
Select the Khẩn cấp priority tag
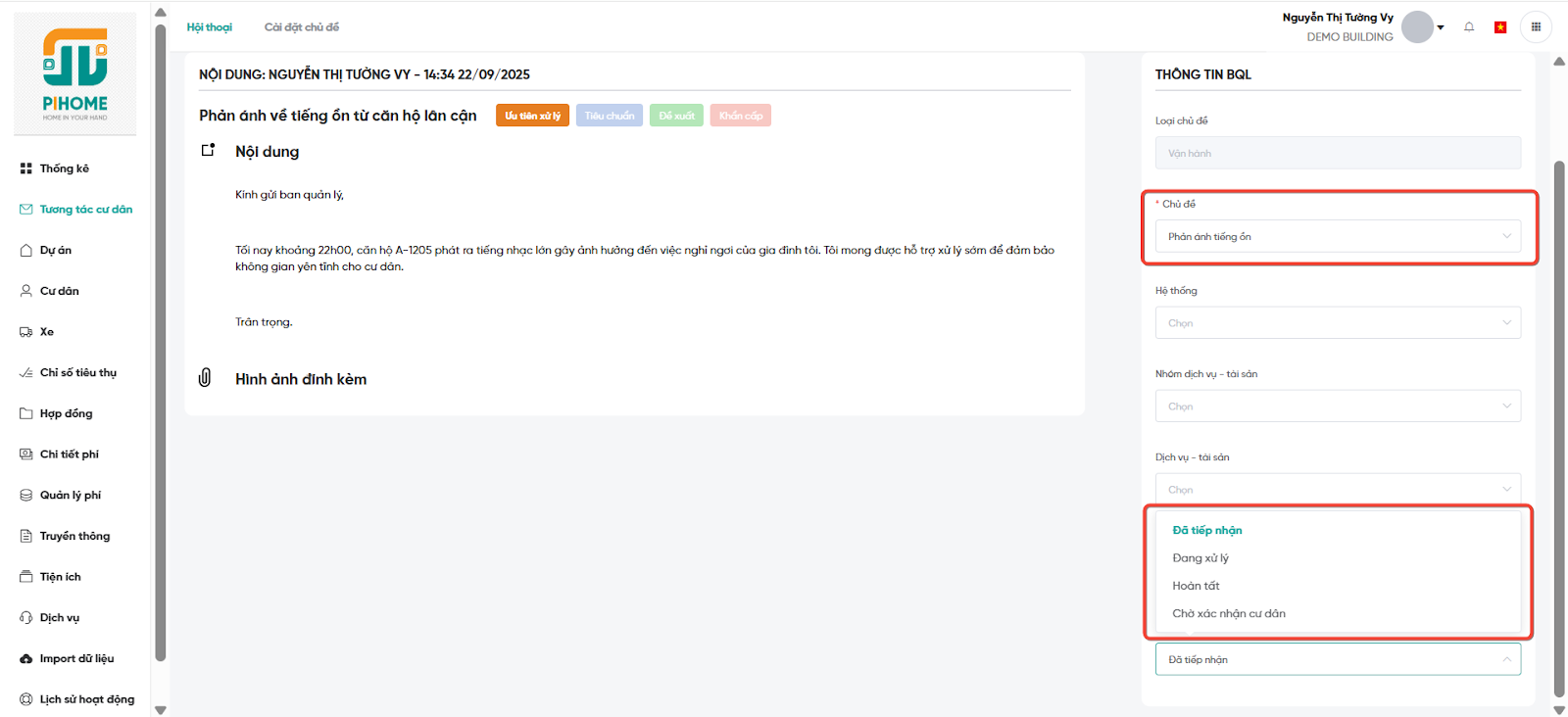740,116
